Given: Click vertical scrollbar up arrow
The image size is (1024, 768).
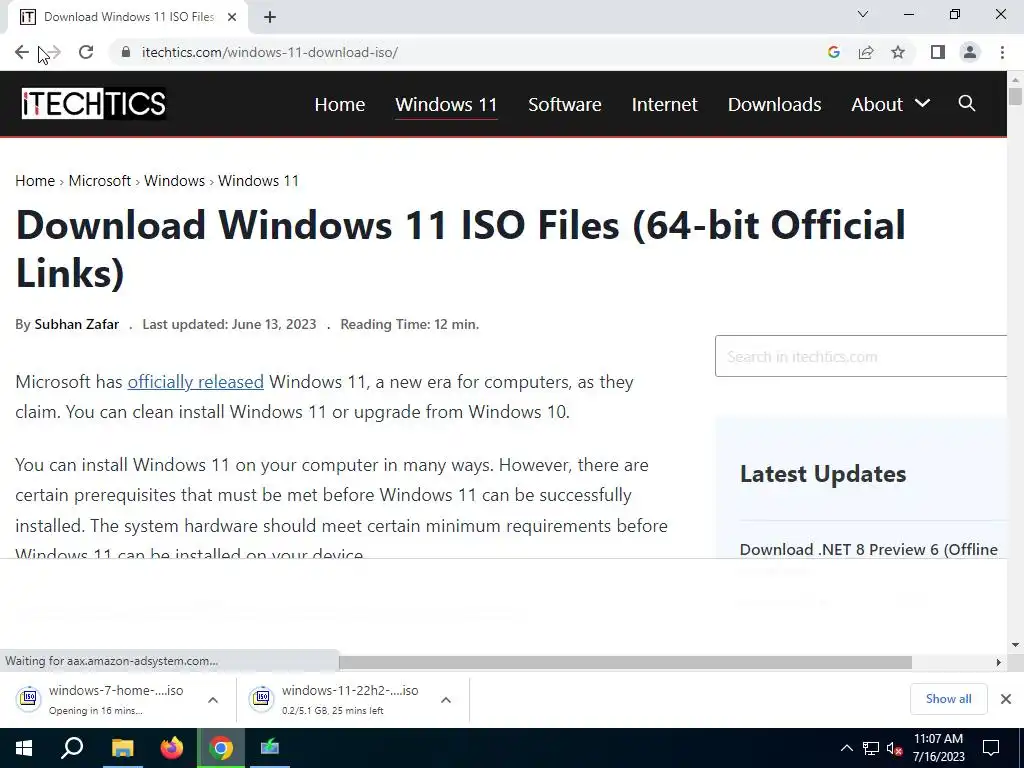Looking at the screenshot, I should 1015,79.
